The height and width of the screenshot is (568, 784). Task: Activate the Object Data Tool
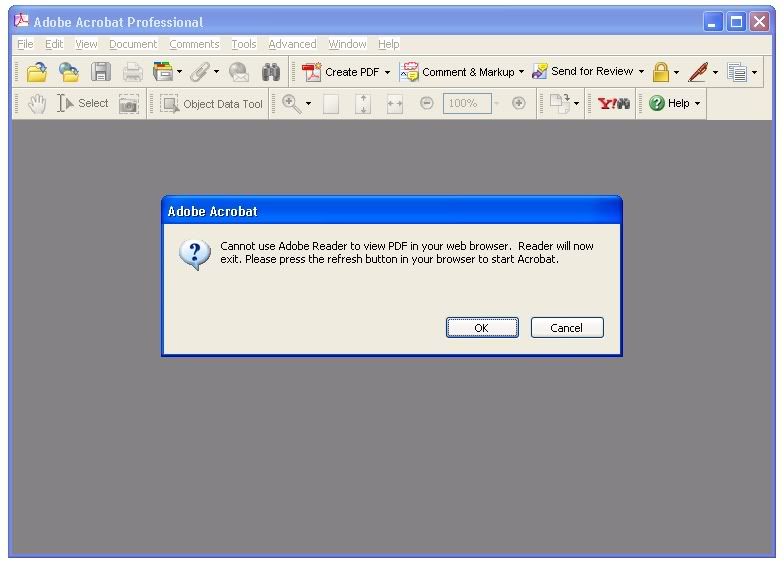[x=212, y=104]
